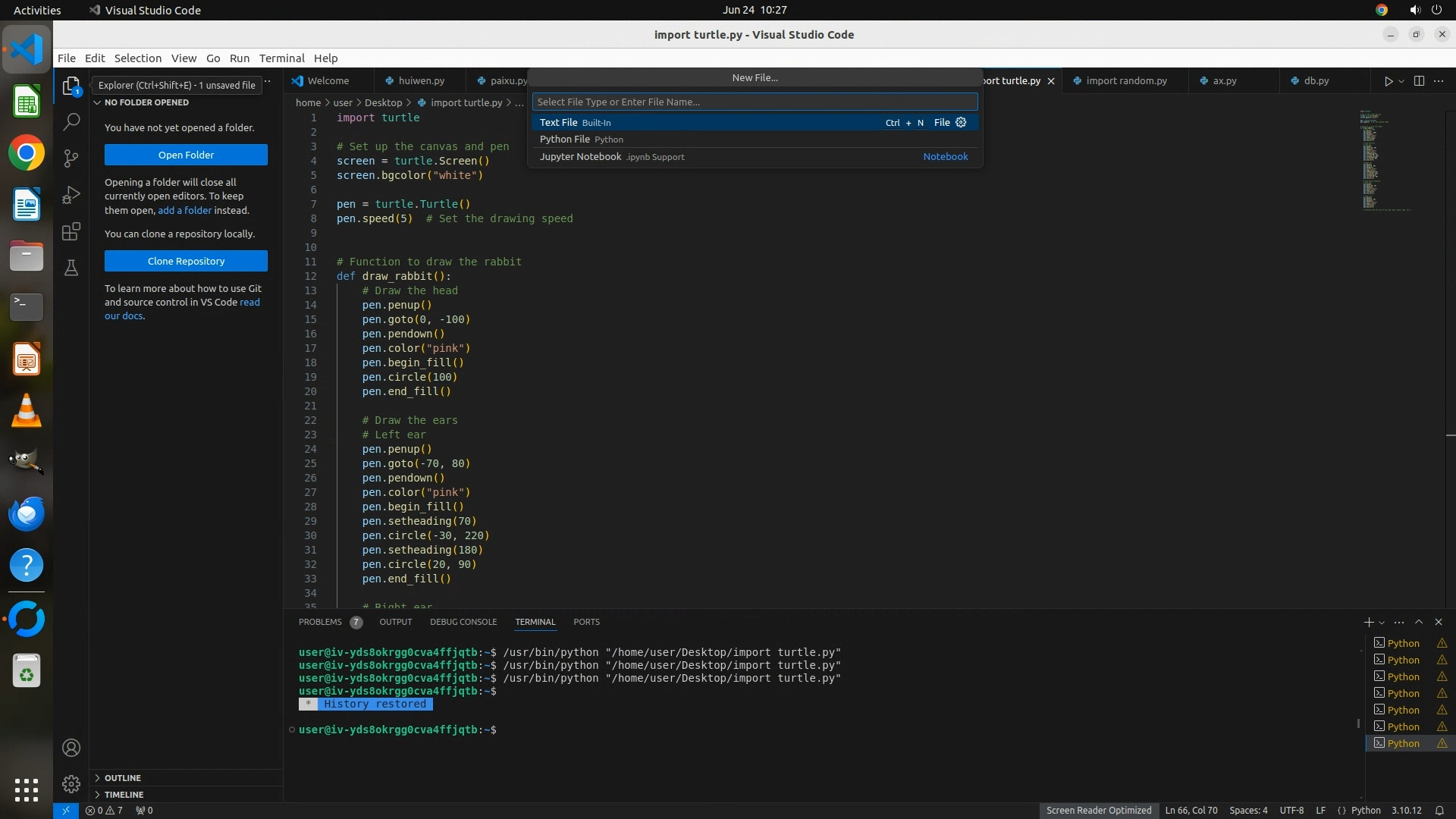Open Run and Debug view
1456x819 pixels.
click(x=71, y=195)
